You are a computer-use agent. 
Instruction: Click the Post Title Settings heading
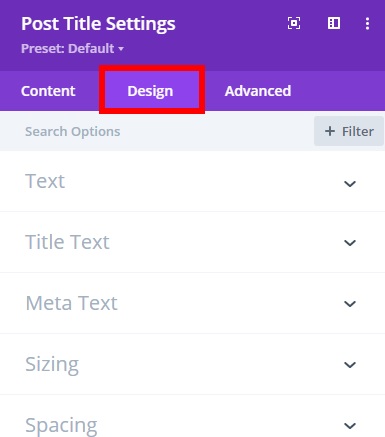point(98,24)
